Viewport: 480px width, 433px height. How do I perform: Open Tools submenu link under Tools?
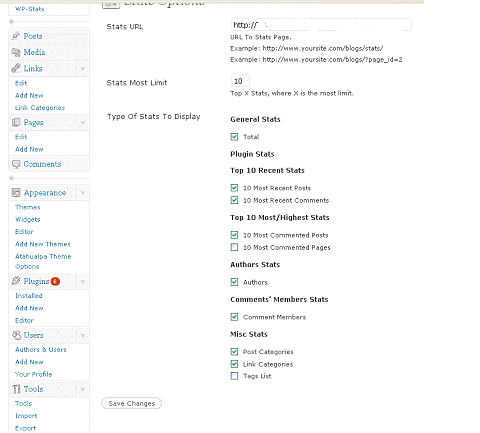point(23,403)
